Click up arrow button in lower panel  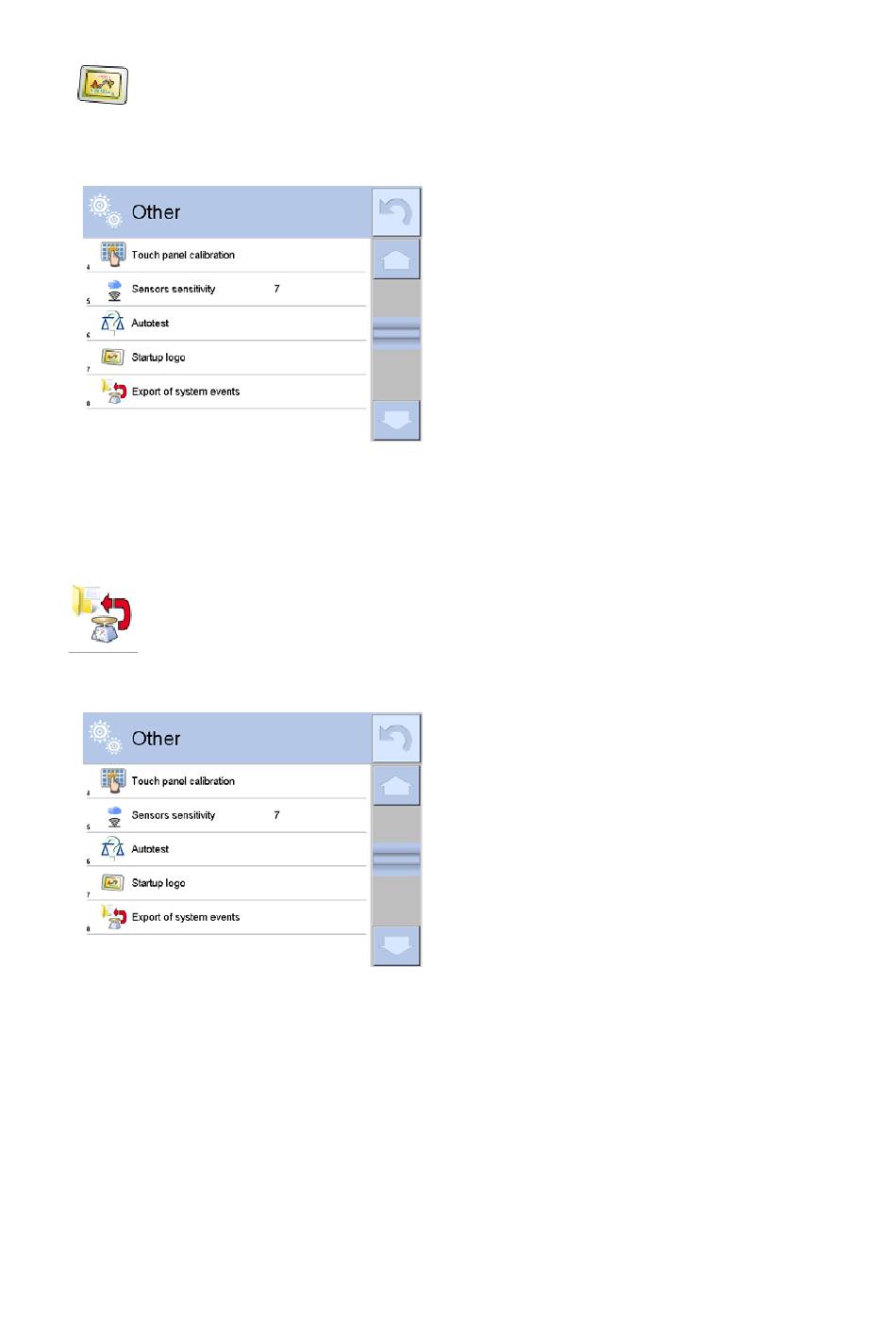[396, 786]
